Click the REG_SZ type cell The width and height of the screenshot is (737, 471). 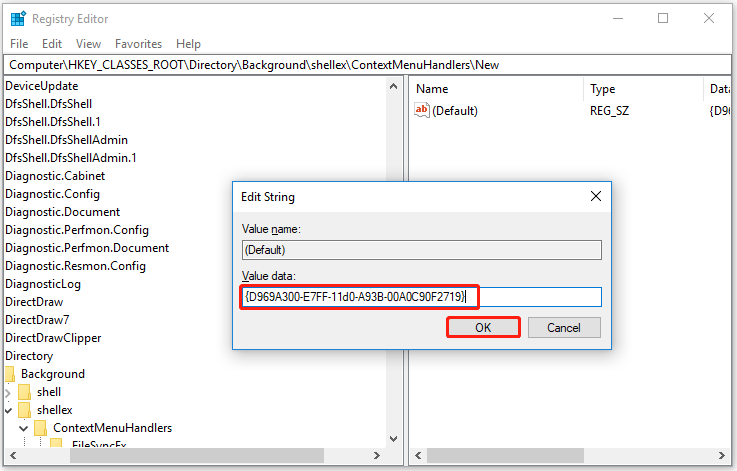[x=610, y=111]
